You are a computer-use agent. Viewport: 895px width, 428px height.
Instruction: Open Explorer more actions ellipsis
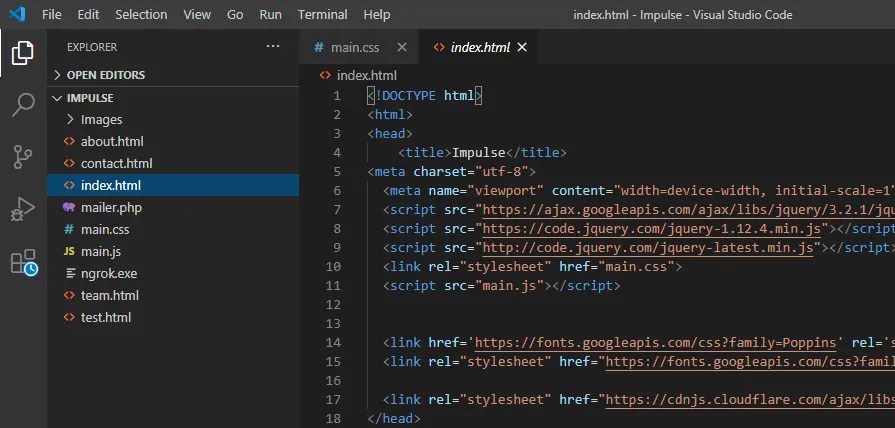pyautogui.click(x=273, y=47)
